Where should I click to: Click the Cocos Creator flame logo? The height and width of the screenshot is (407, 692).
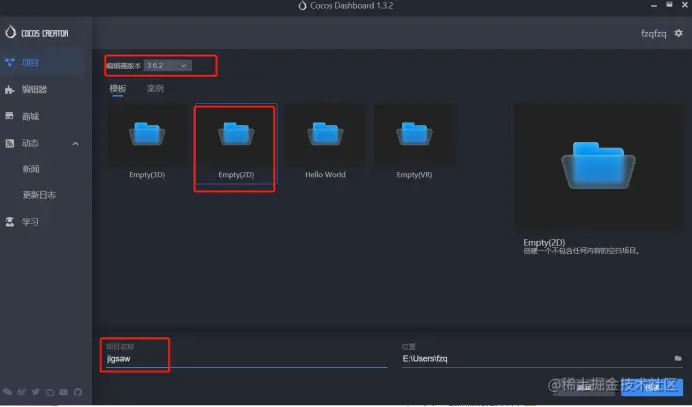coord(11,32)
